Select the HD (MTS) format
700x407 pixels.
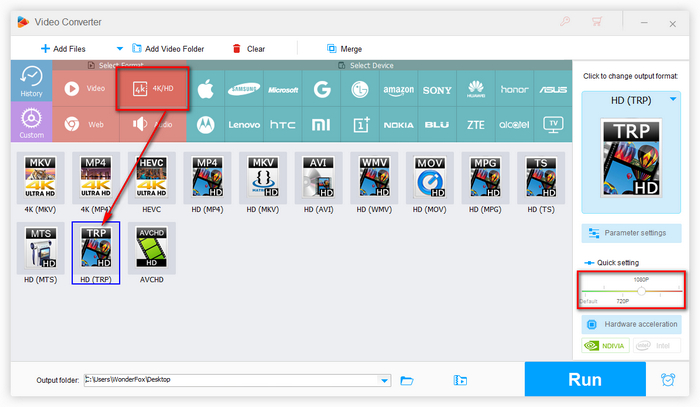click(40, 253)
